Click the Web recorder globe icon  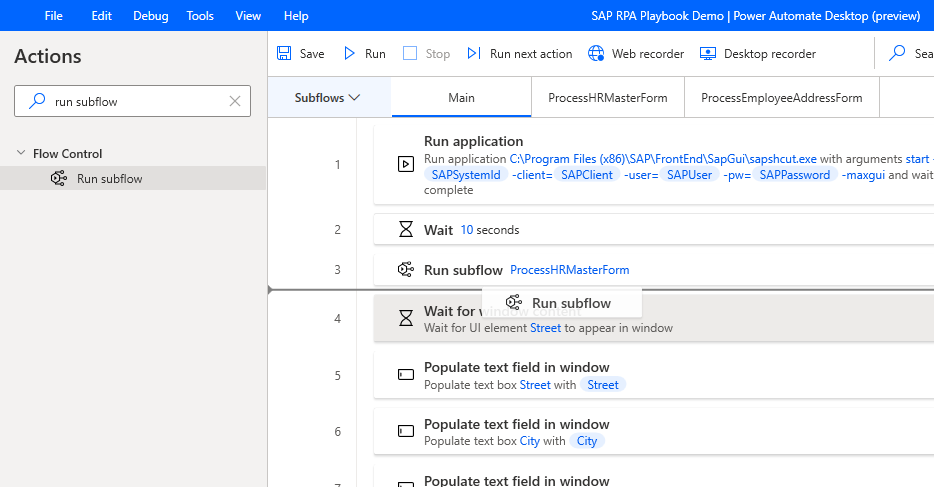(596, 54)
